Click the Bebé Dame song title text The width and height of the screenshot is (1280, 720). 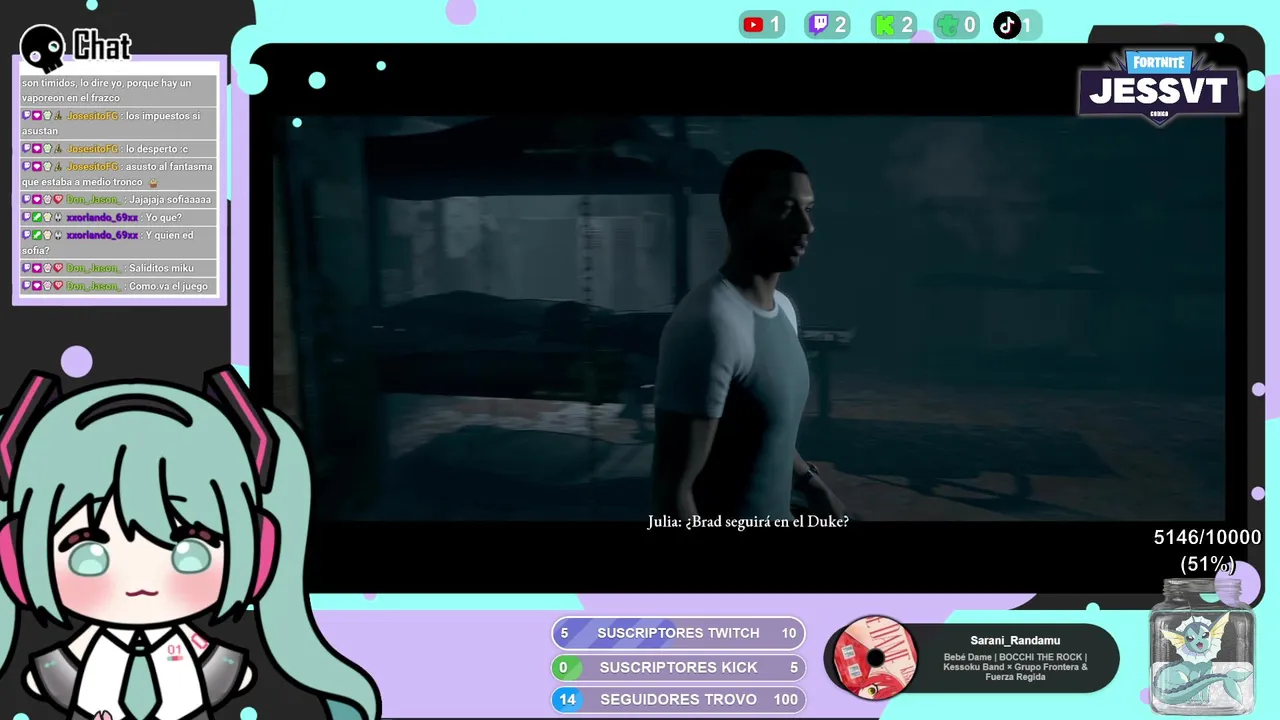[1015, 667]
